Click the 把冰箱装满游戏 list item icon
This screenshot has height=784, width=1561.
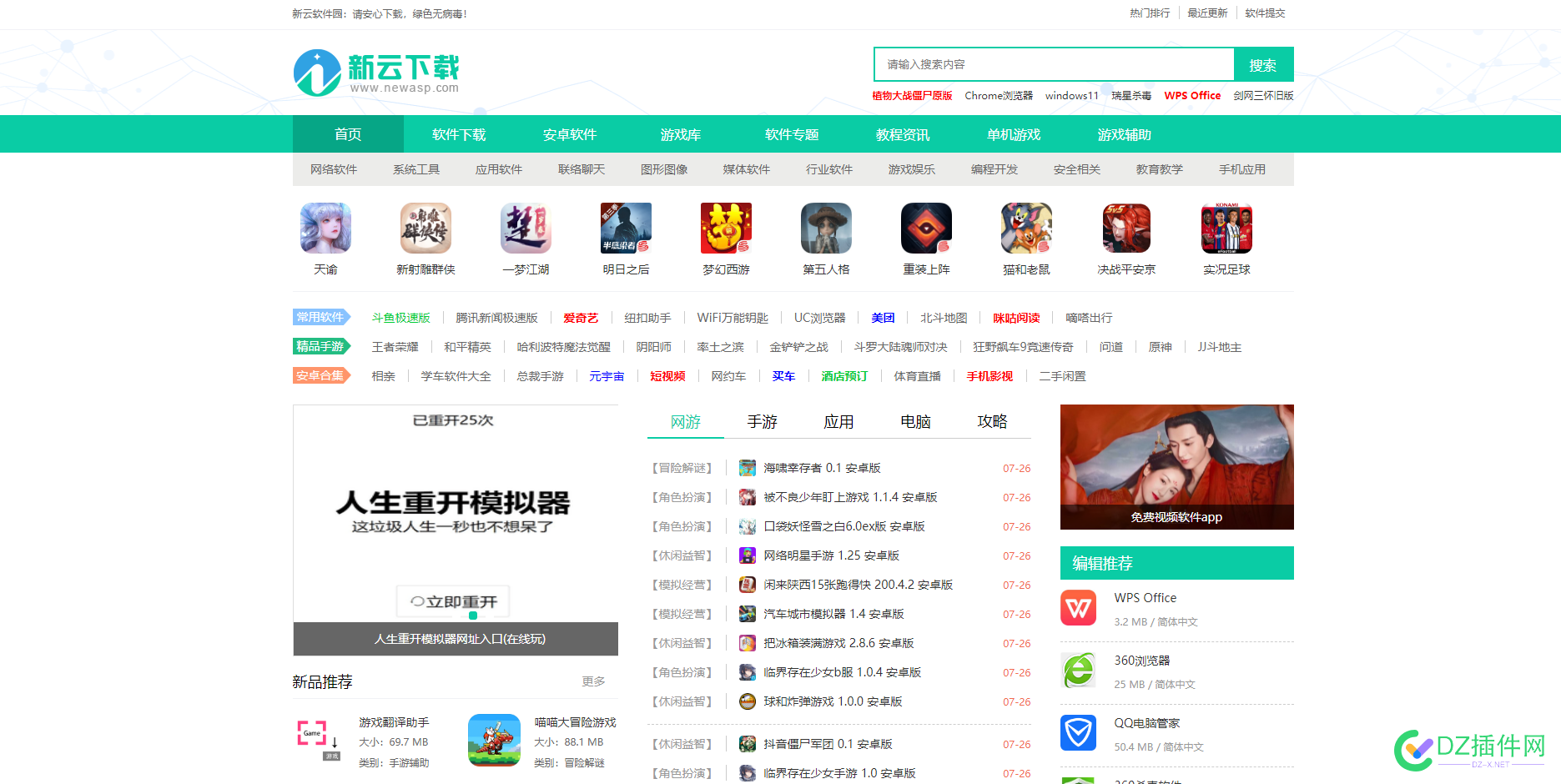pos(748,643)
